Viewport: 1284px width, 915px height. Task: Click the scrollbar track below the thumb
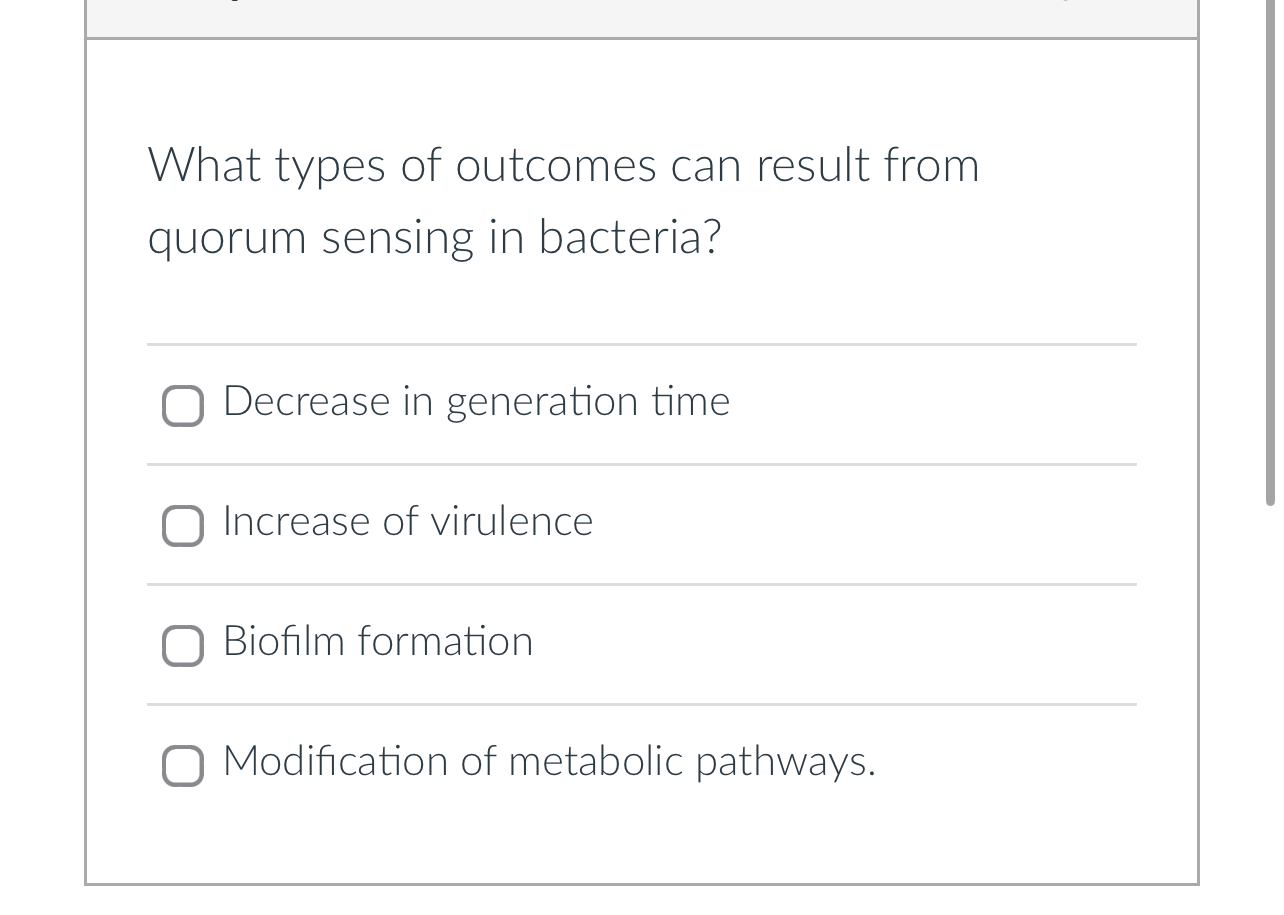coord(1271,710)
